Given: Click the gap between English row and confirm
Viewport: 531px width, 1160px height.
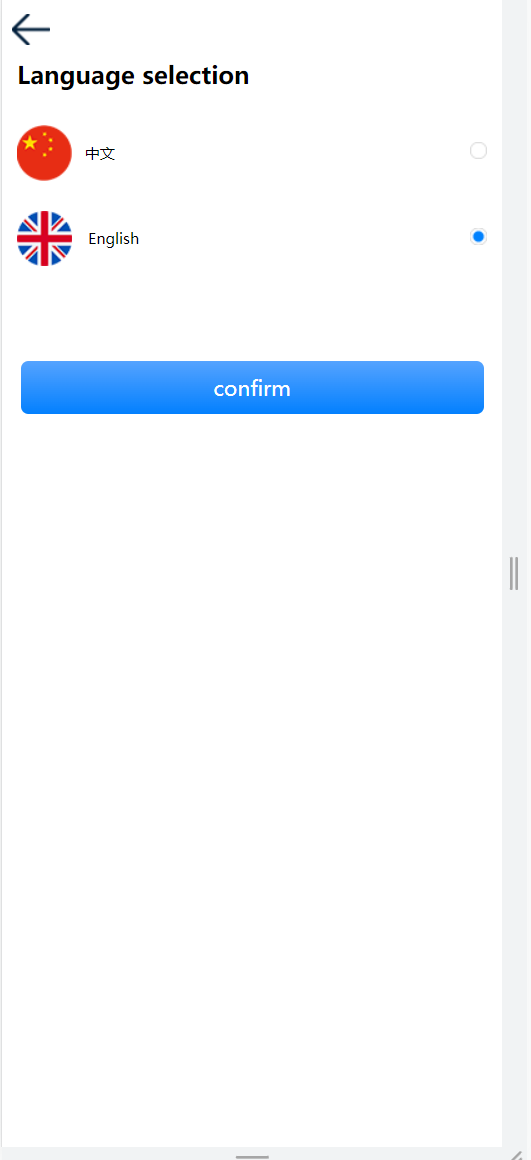Looking at the screenshot, I should (251, 314).
